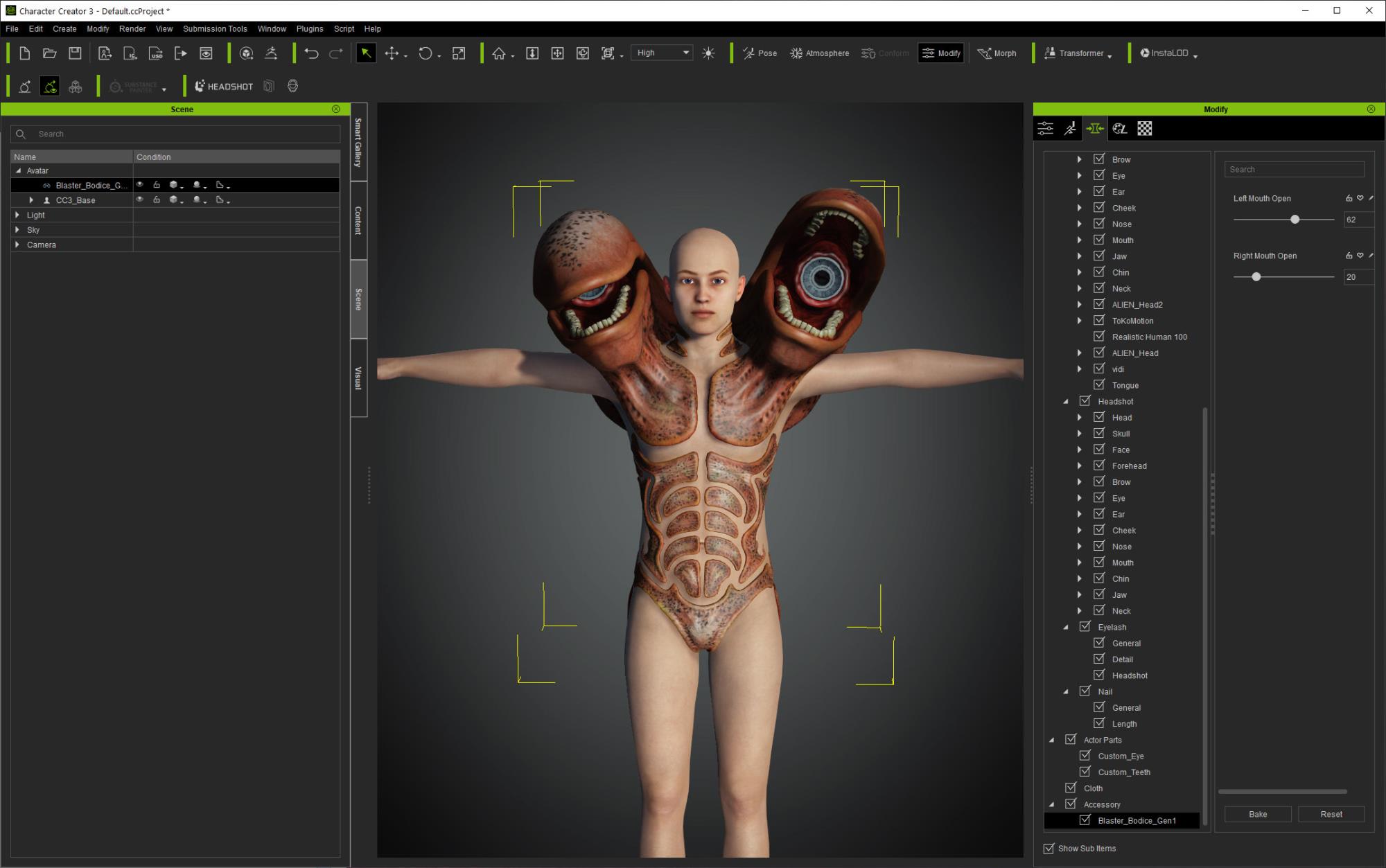This screenshot has height=868, width=1386.
Task: Open a project with the folder icon
Action: coord(49,53)
